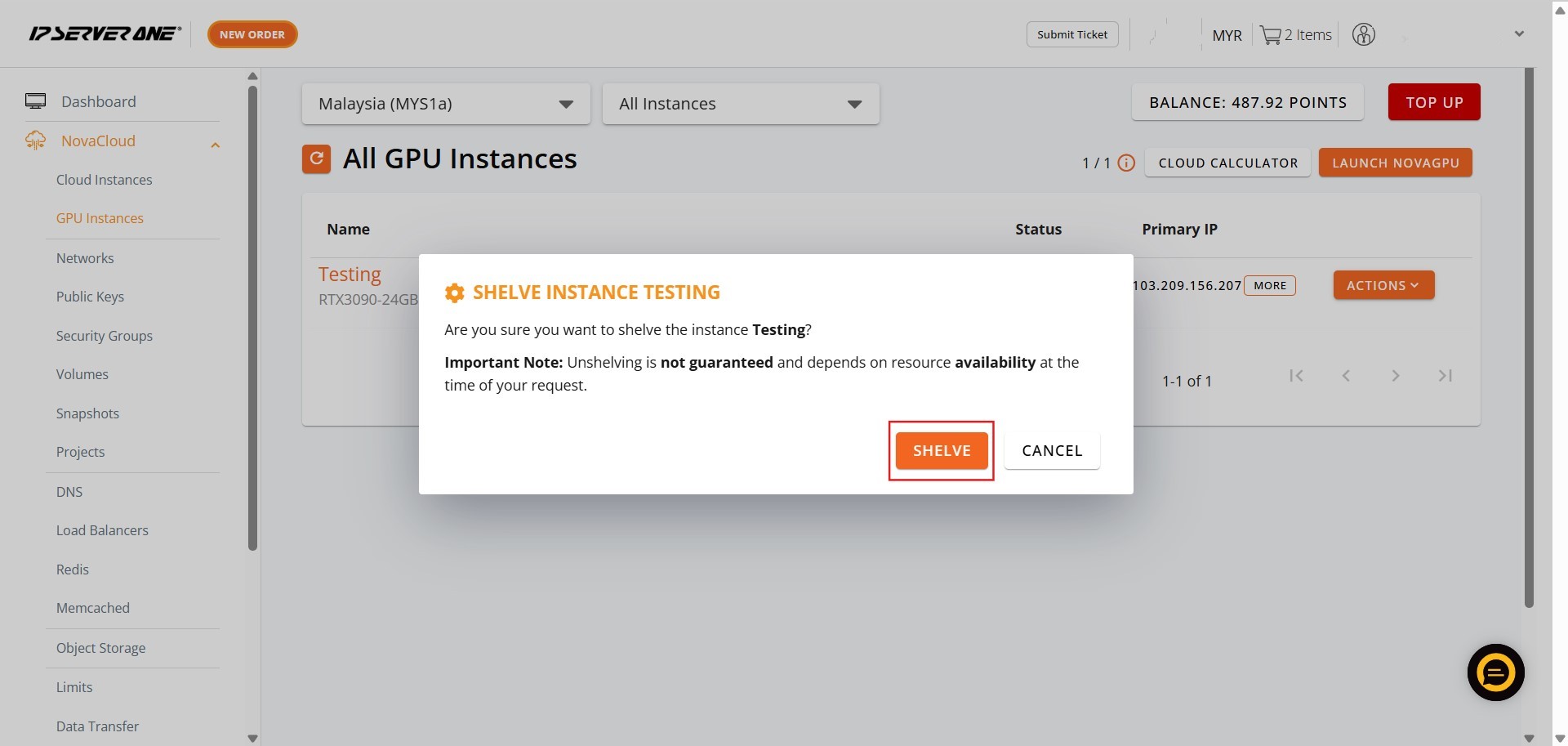
Task: Open the Malaysia (MYS1a) region dropdown
Action: coord(445,104)
